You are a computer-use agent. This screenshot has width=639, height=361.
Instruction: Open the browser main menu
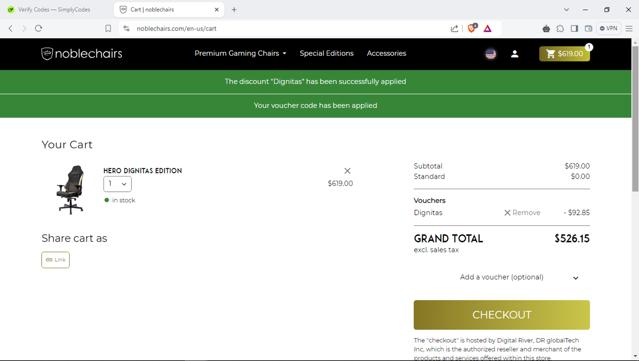pyautogui.click(x=629, y=29)
